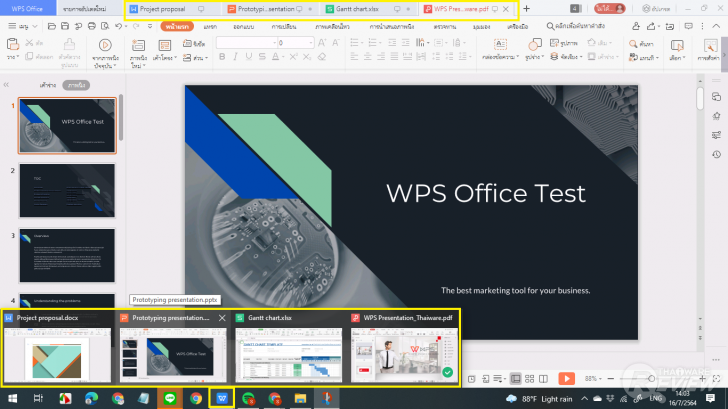Toggle Slides thumbnail view in left panel

pyautogui.click(x=77, y=85)
